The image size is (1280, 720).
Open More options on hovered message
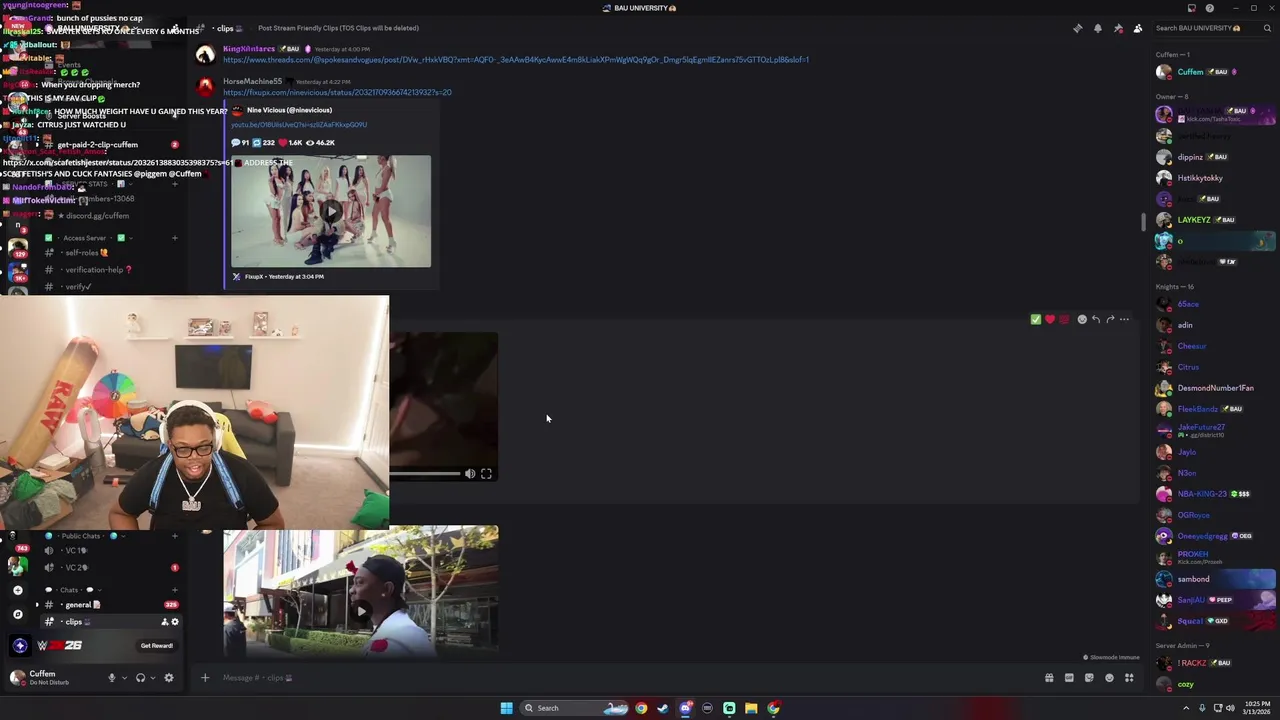pyautogui.click(x=1124, y=319)
